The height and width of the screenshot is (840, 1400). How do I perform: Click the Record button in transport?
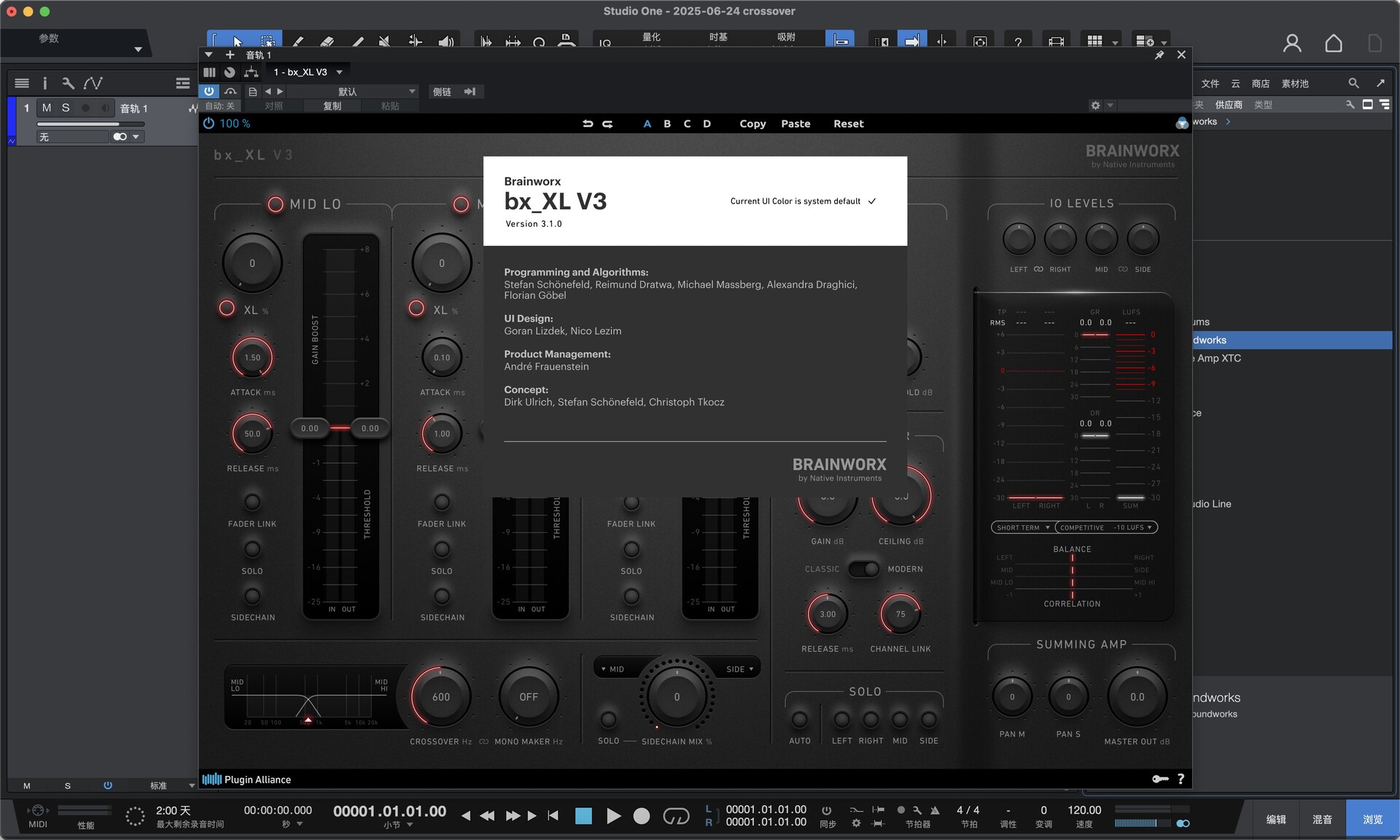click(x=642, y=816)
